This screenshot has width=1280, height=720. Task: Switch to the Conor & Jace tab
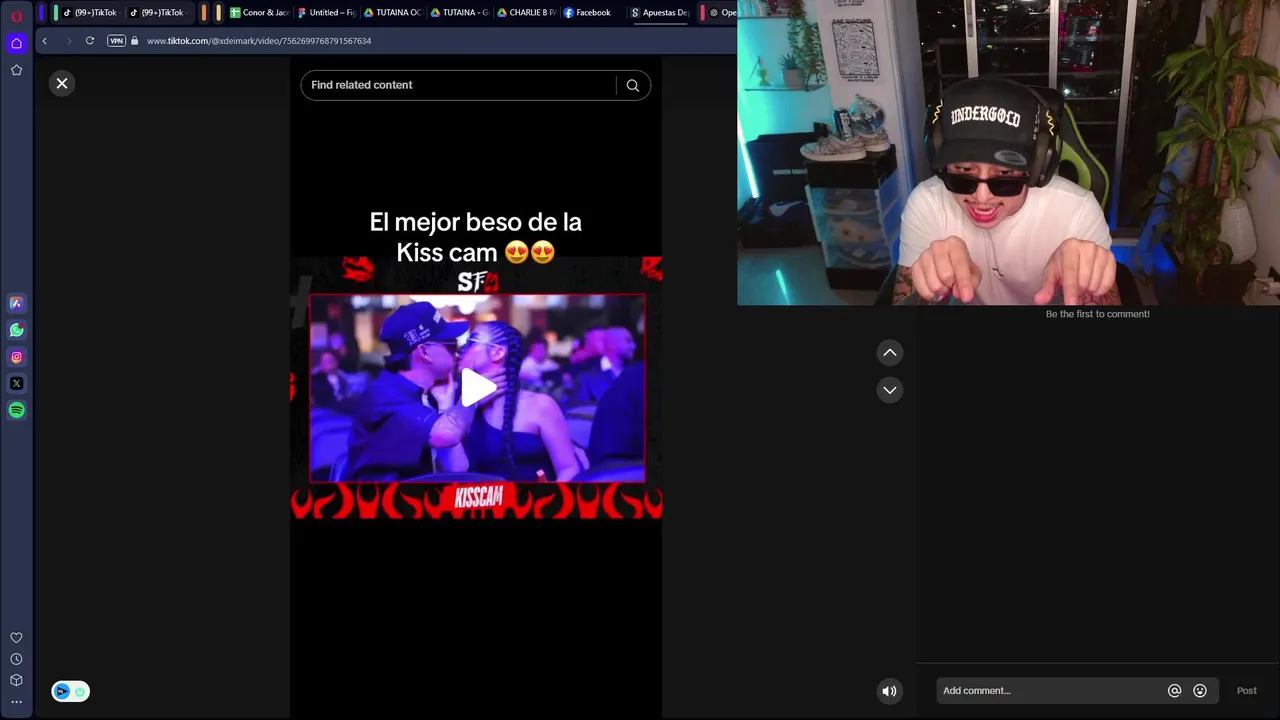click(259, 13)
